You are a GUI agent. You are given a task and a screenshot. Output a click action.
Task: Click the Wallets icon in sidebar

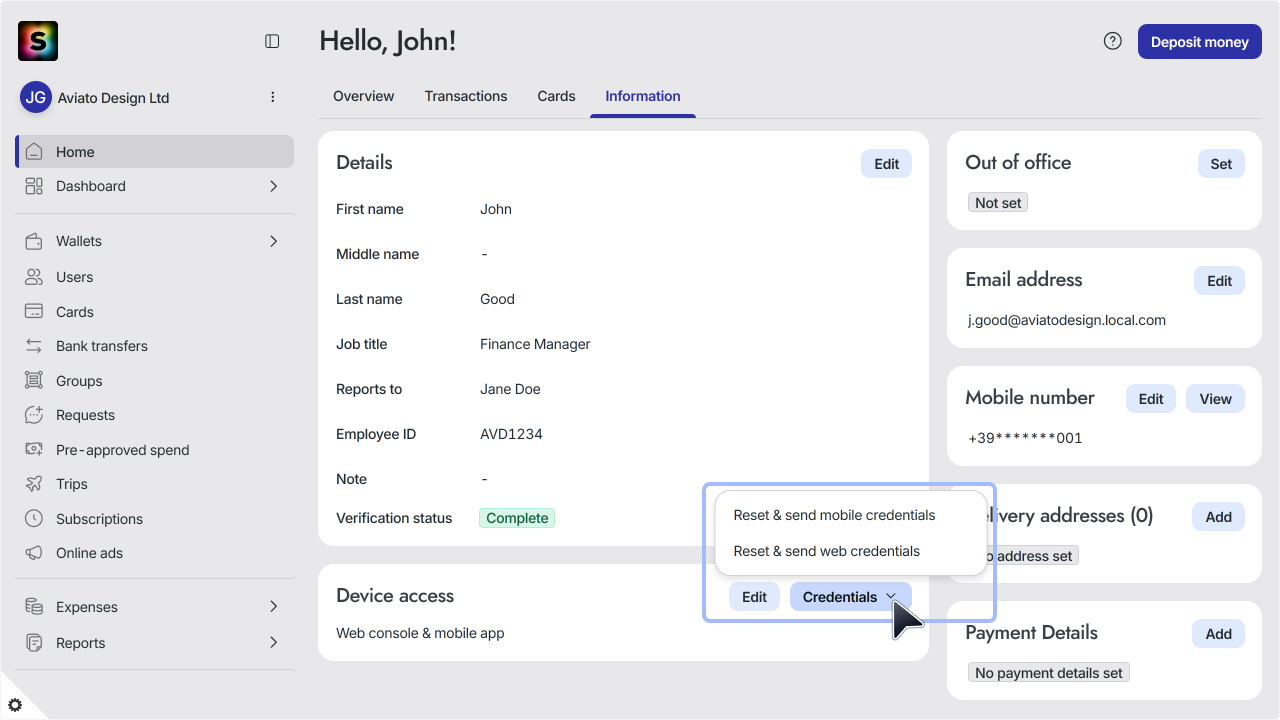click(x=34, y=241)
